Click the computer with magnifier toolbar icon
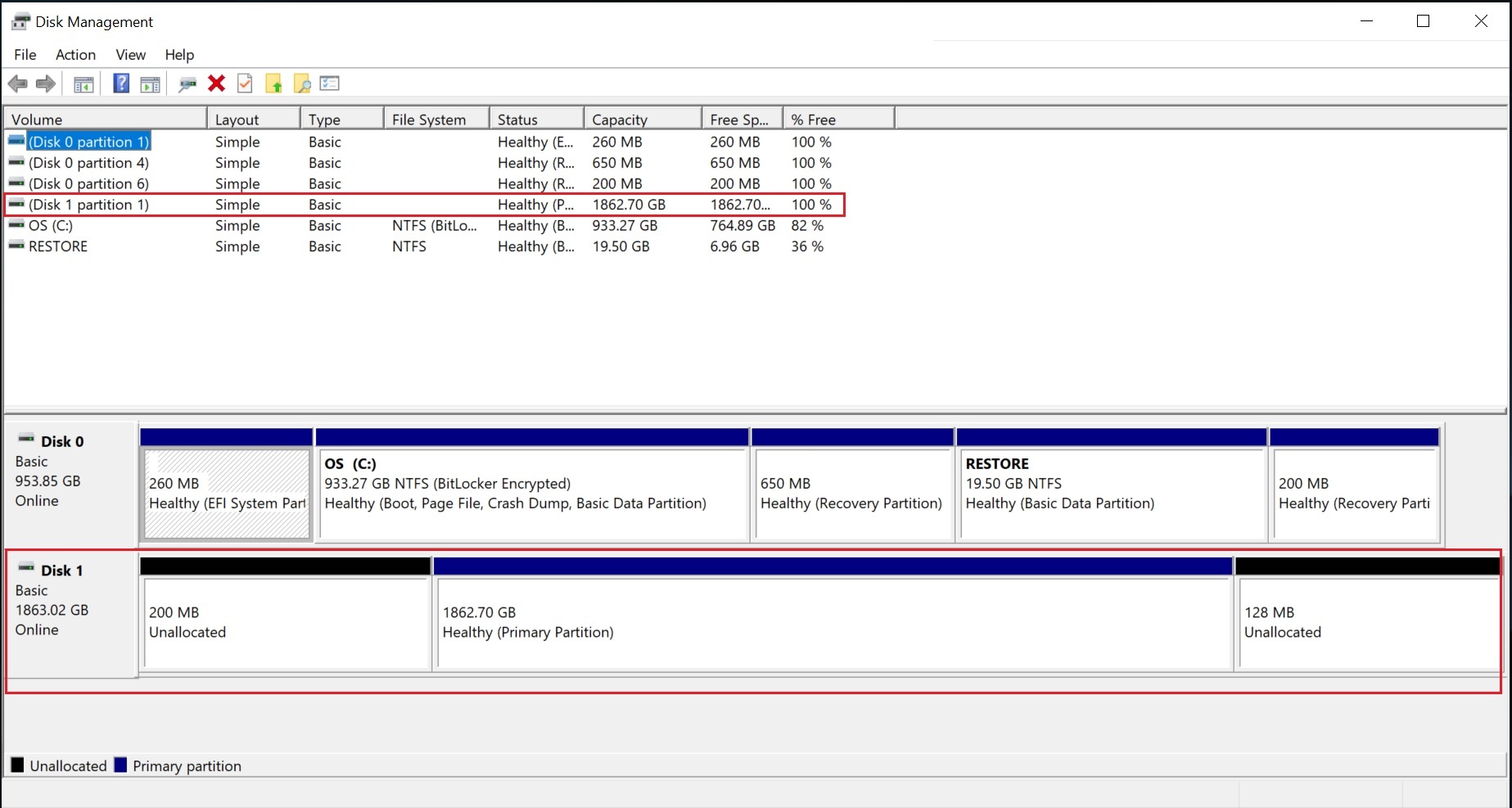 click(187, 83)
